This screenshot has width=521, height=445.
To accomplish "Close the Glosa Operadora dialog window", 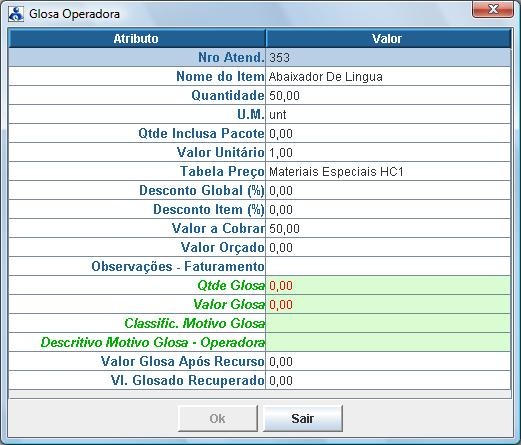I will click(x=492, y=10).
